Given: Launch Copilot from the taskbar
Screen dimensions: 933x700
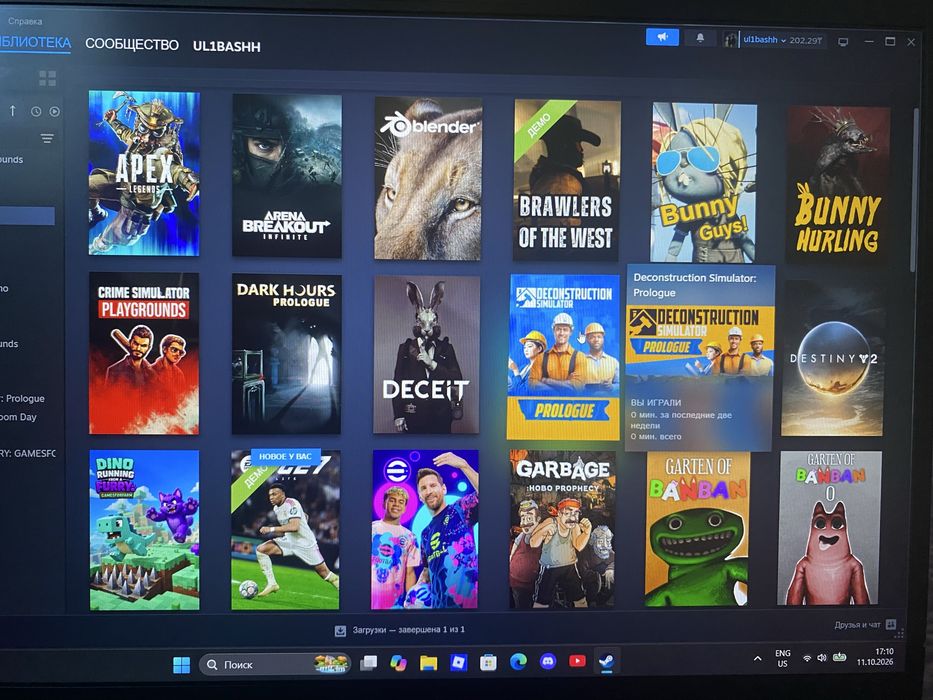Looking at the screenshot, I should (x=398, y=662).
